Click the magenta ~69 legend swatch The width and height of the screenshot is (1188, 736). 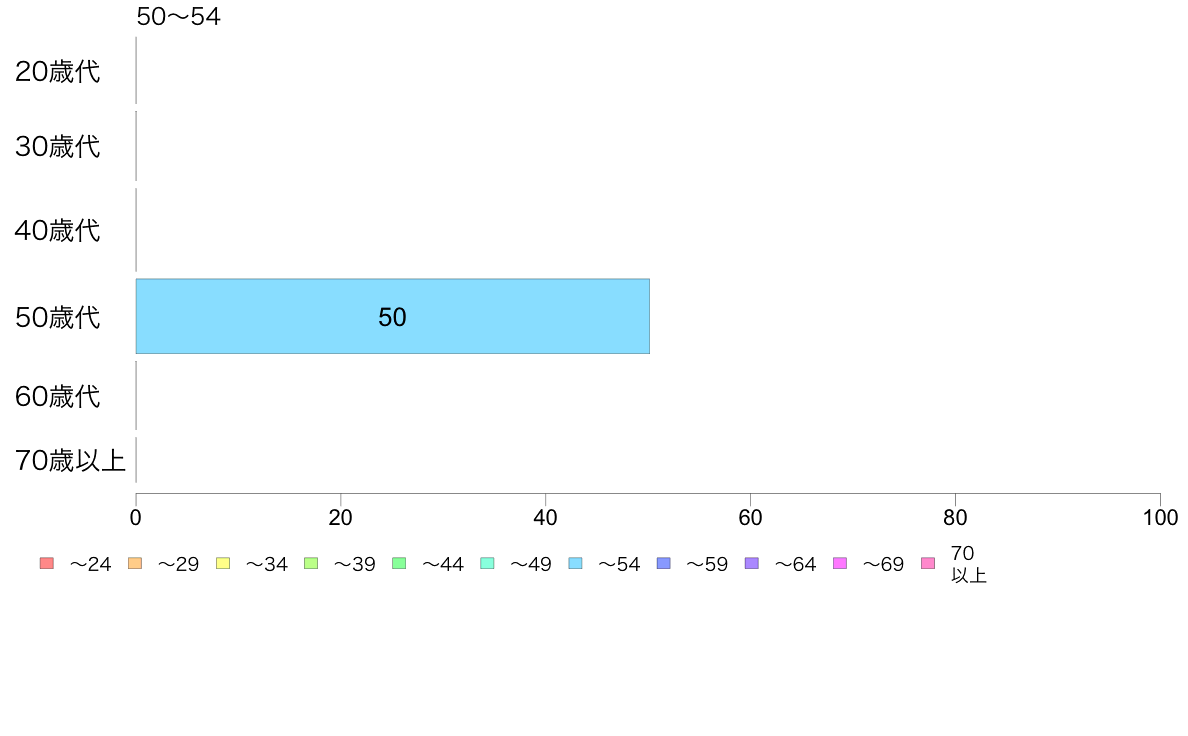(839, 563)
